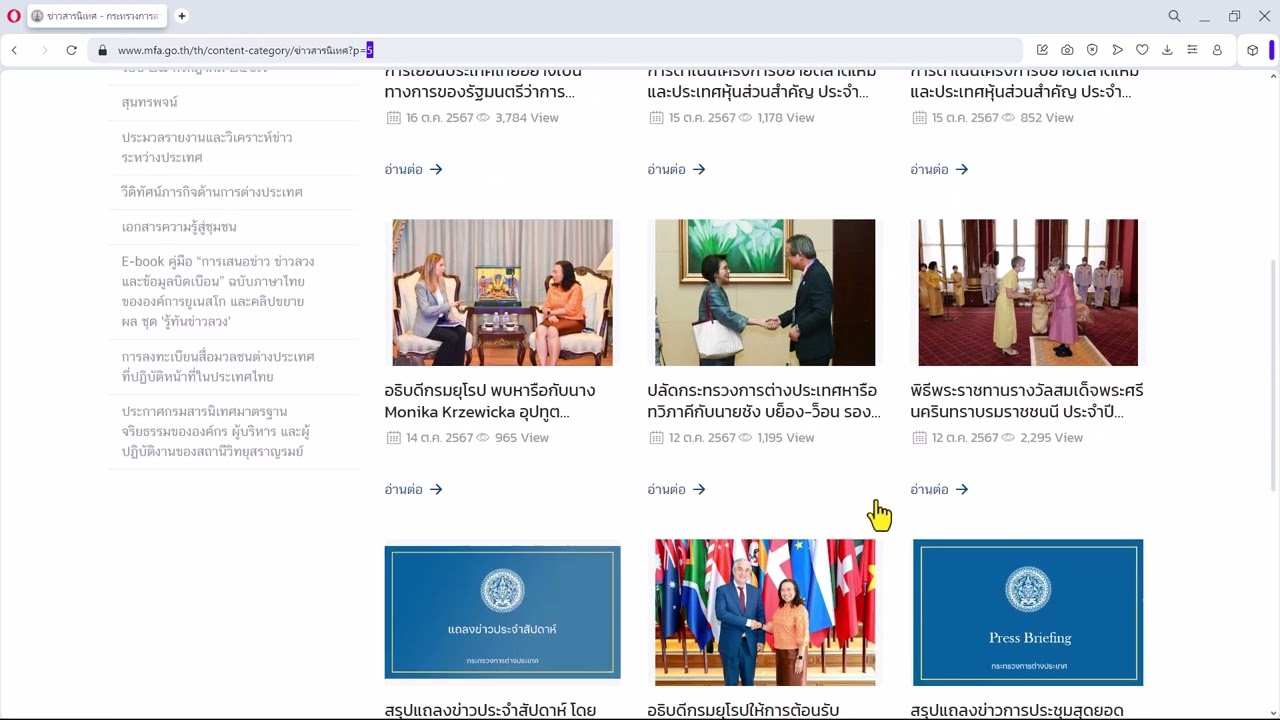Click eye icon beside 965 View
1280x720 pixels.
tap(483, 437)
